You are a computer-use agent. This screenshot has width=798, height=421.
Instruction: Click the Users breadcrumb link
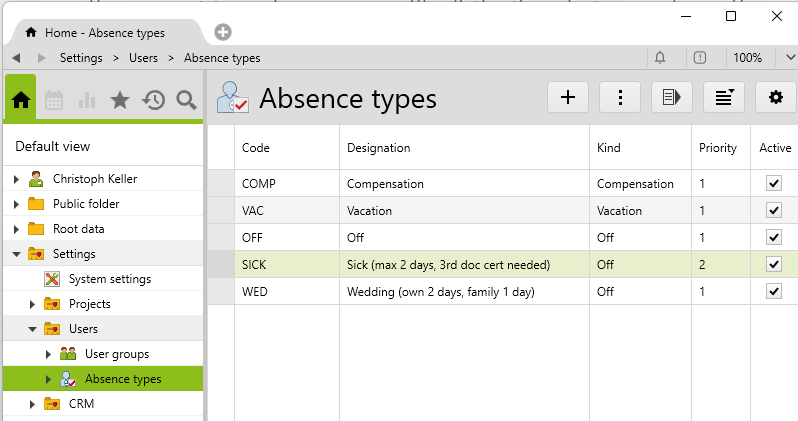click(142, 58)
